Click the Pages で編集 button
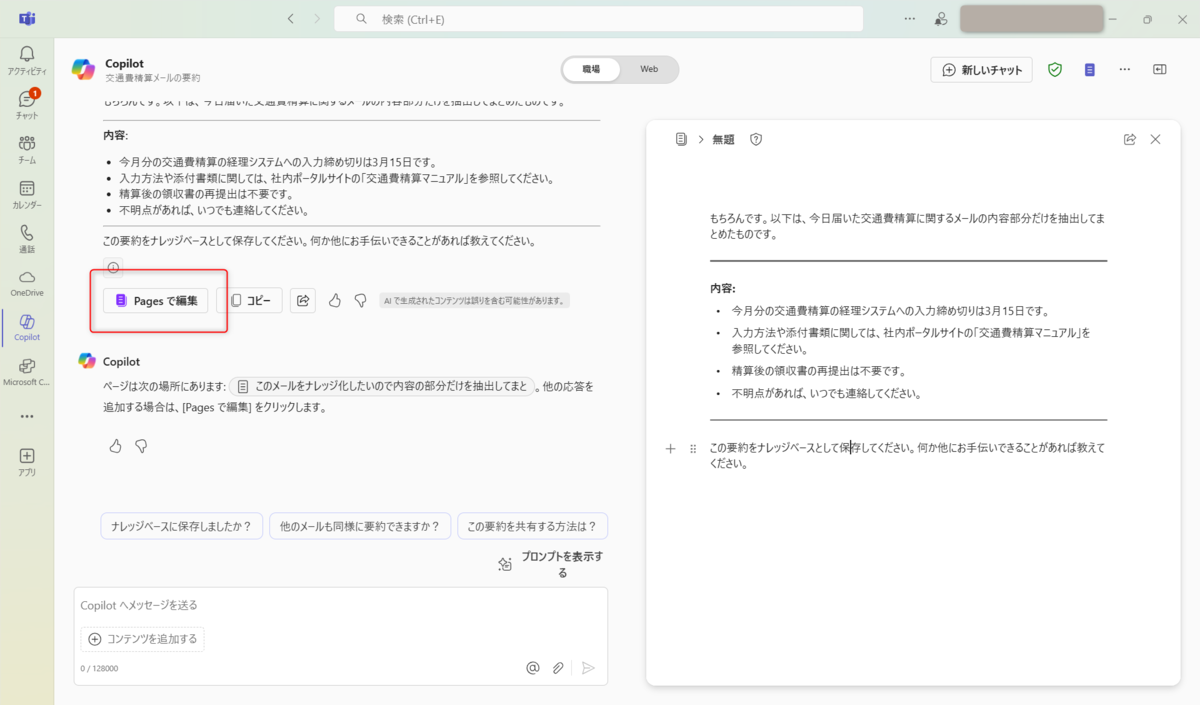This screenshot has width=1200, height=705. tap(156, 300)
